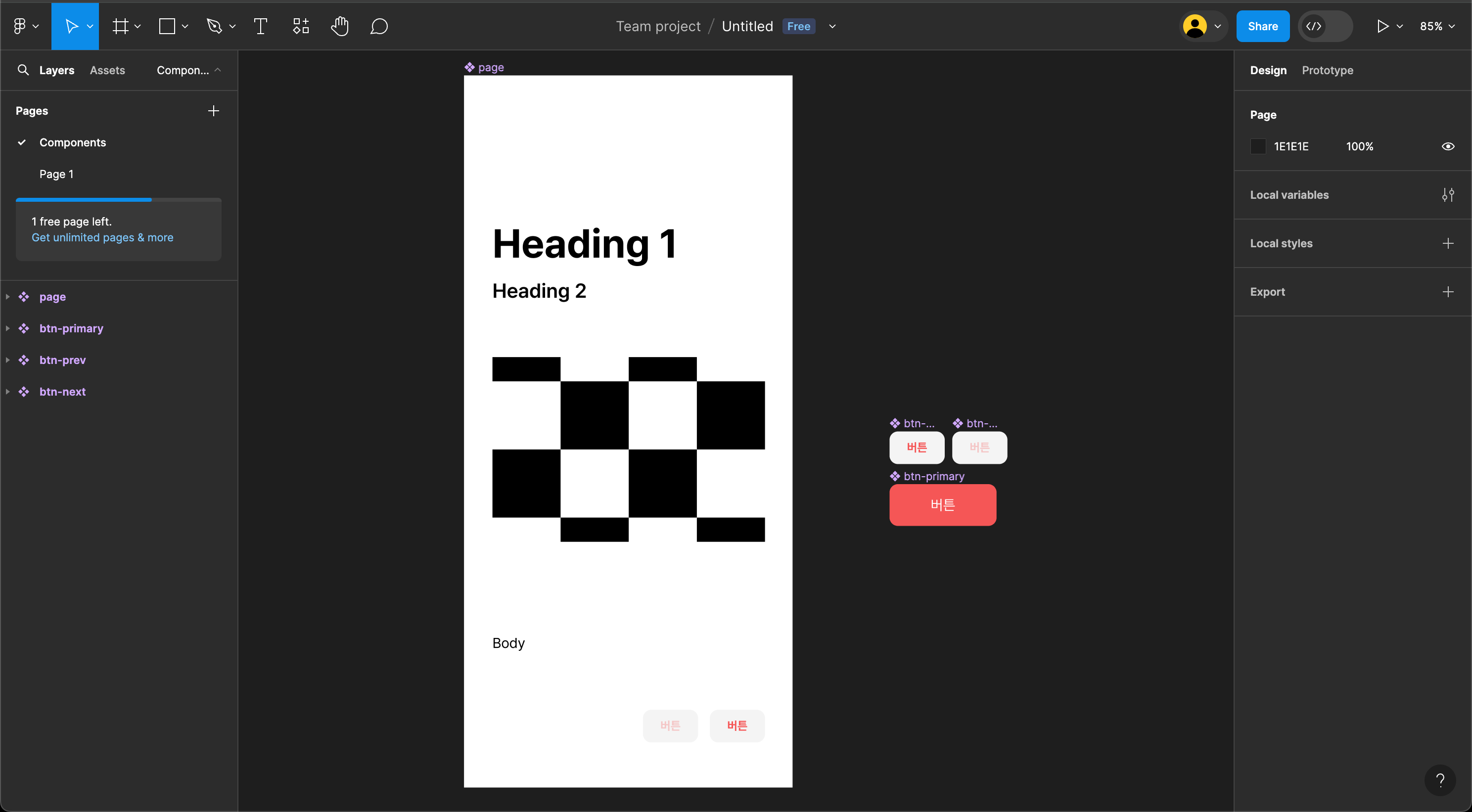This screenshot has height=812, width=1472.
Task: Open the Resources components tool
Action: (x=301, y=26)
